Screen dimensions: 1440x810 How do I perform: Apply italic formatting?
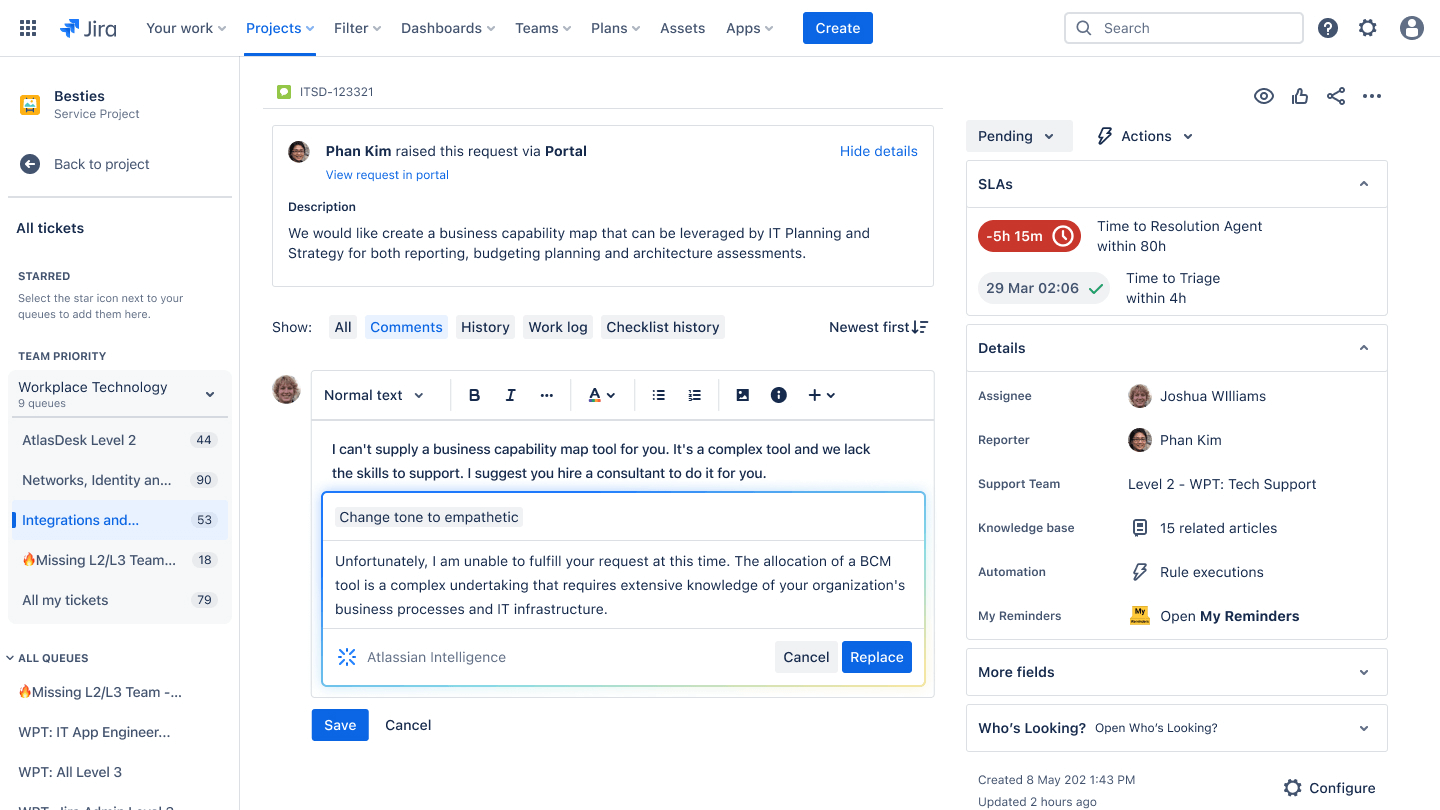(510, 394)
